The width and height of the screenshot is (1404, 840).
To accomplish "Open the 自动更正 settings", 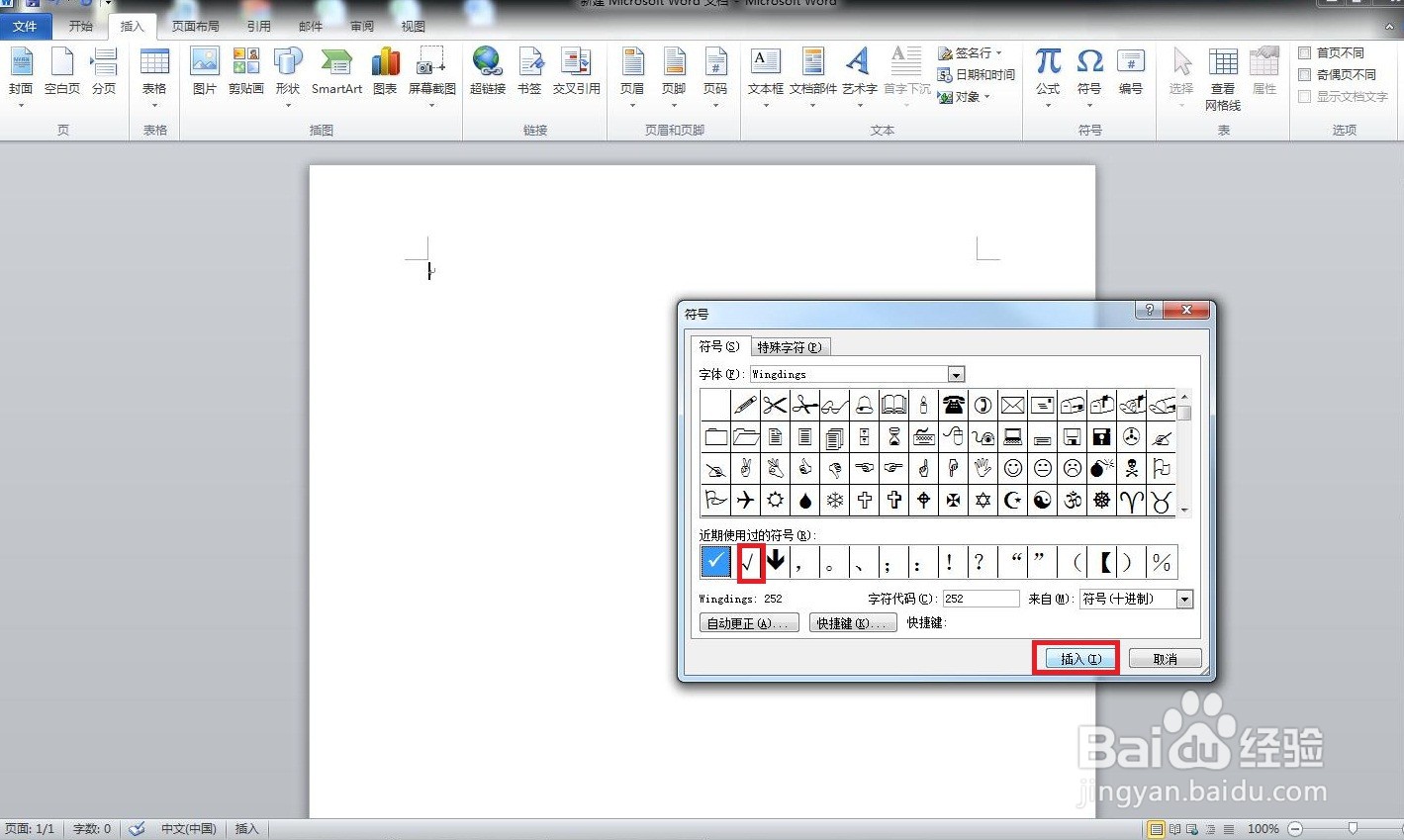I will (749, 622).
